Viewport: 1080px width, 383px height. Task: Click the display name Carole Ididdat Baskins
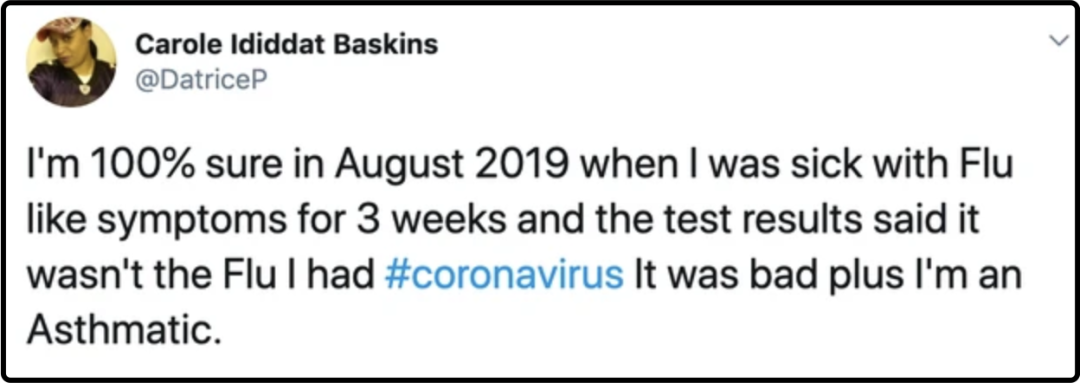(x=287, y=45)
